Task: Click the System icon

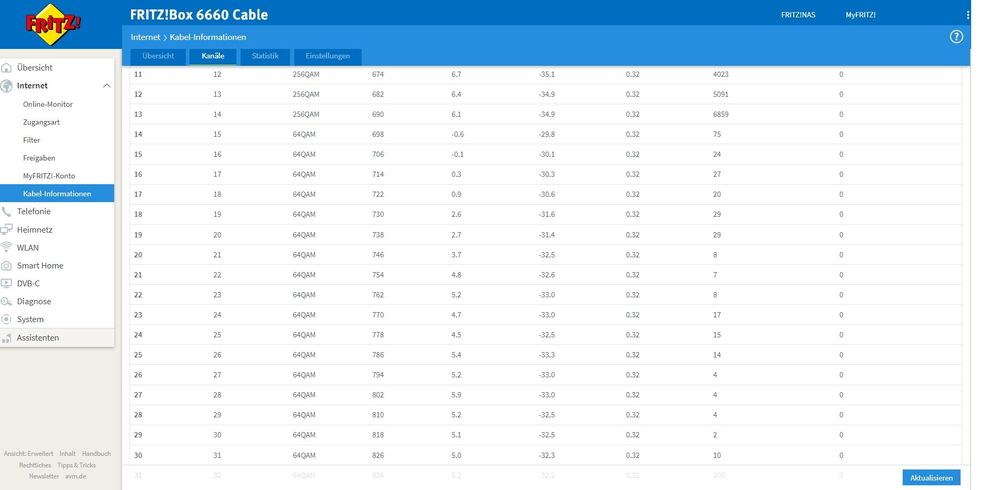Action: (x=6, y=319)
